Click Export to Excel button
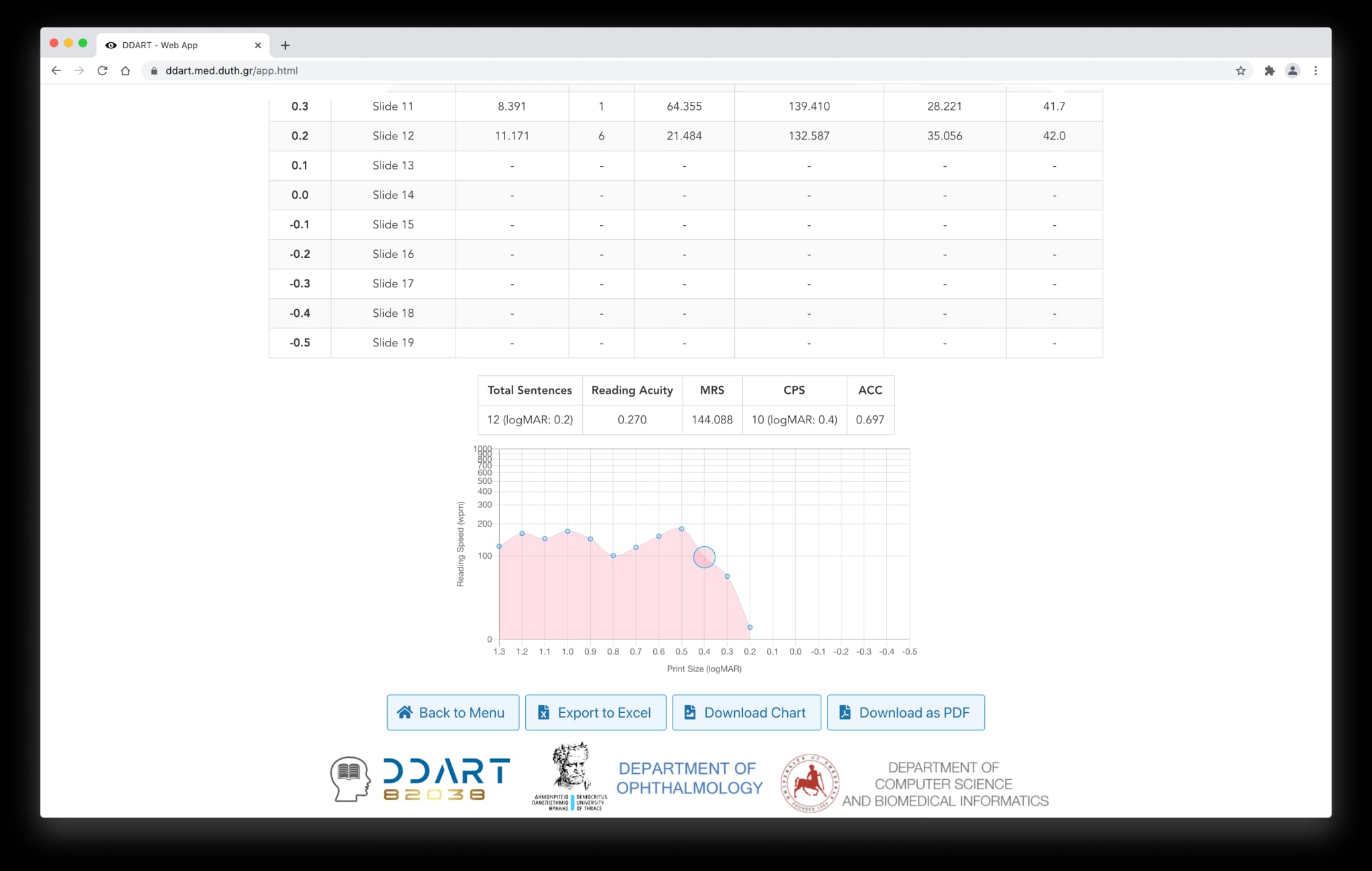 pyautogui.click(x=596, y=712)
